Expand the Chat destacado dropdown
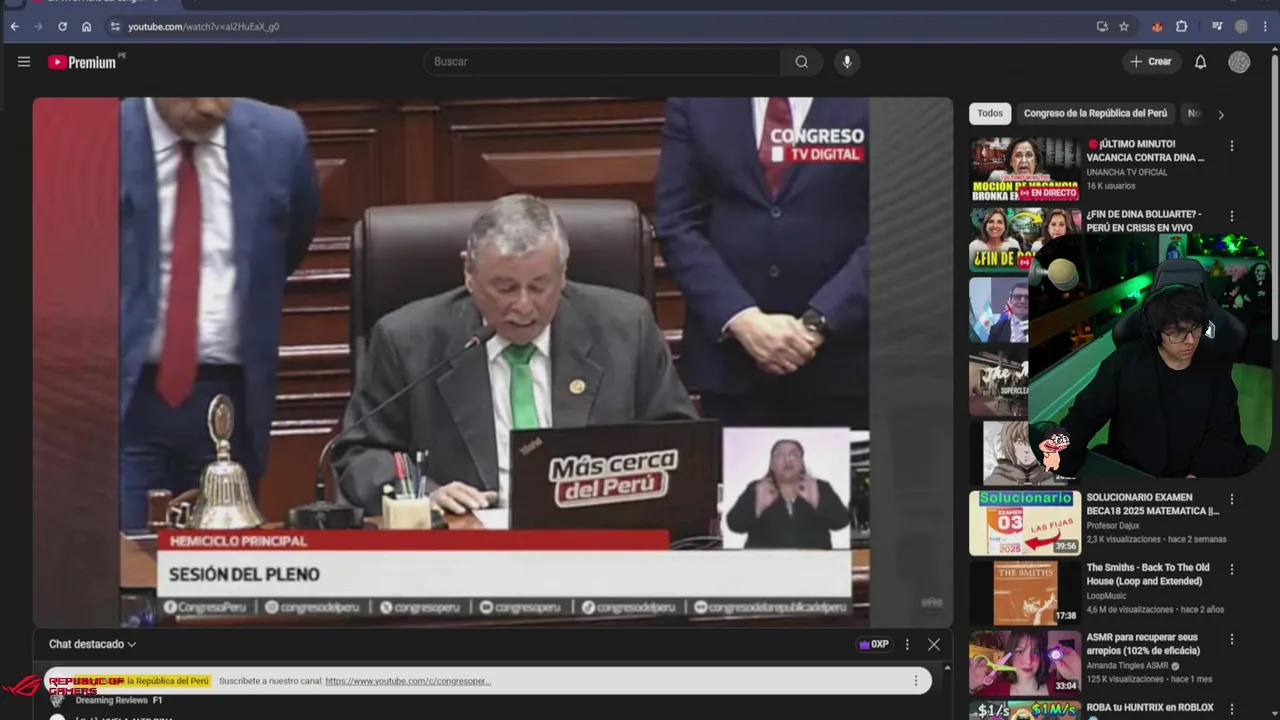 (92, 645)
